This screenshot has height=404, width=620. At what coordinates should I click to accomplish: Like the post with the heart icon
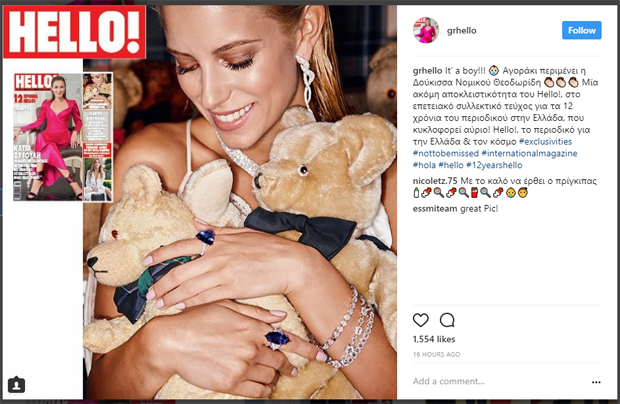click(420, 320)
